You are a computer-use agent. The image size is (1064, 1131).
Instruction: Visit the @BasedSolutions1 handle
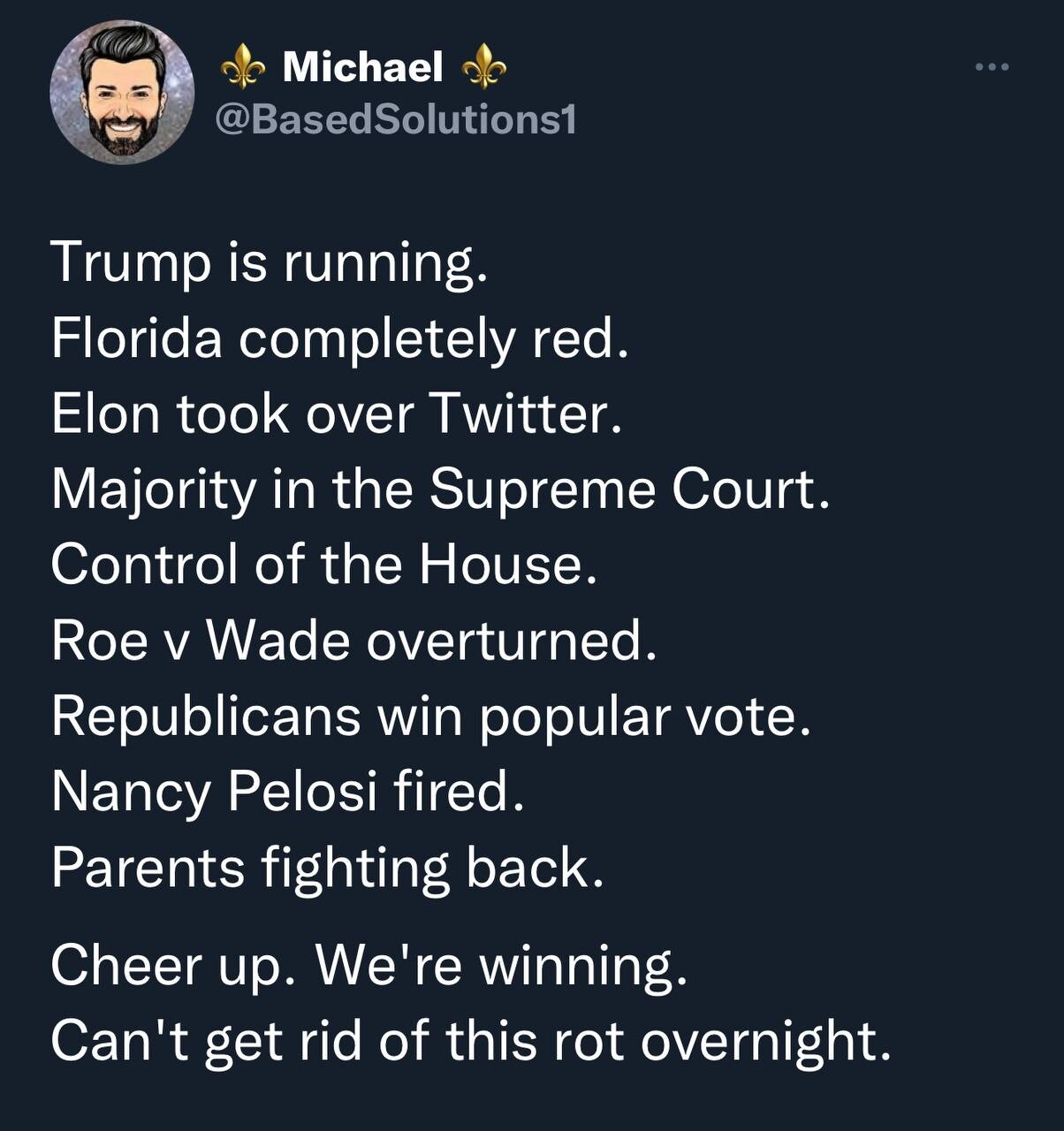point(395,119)
